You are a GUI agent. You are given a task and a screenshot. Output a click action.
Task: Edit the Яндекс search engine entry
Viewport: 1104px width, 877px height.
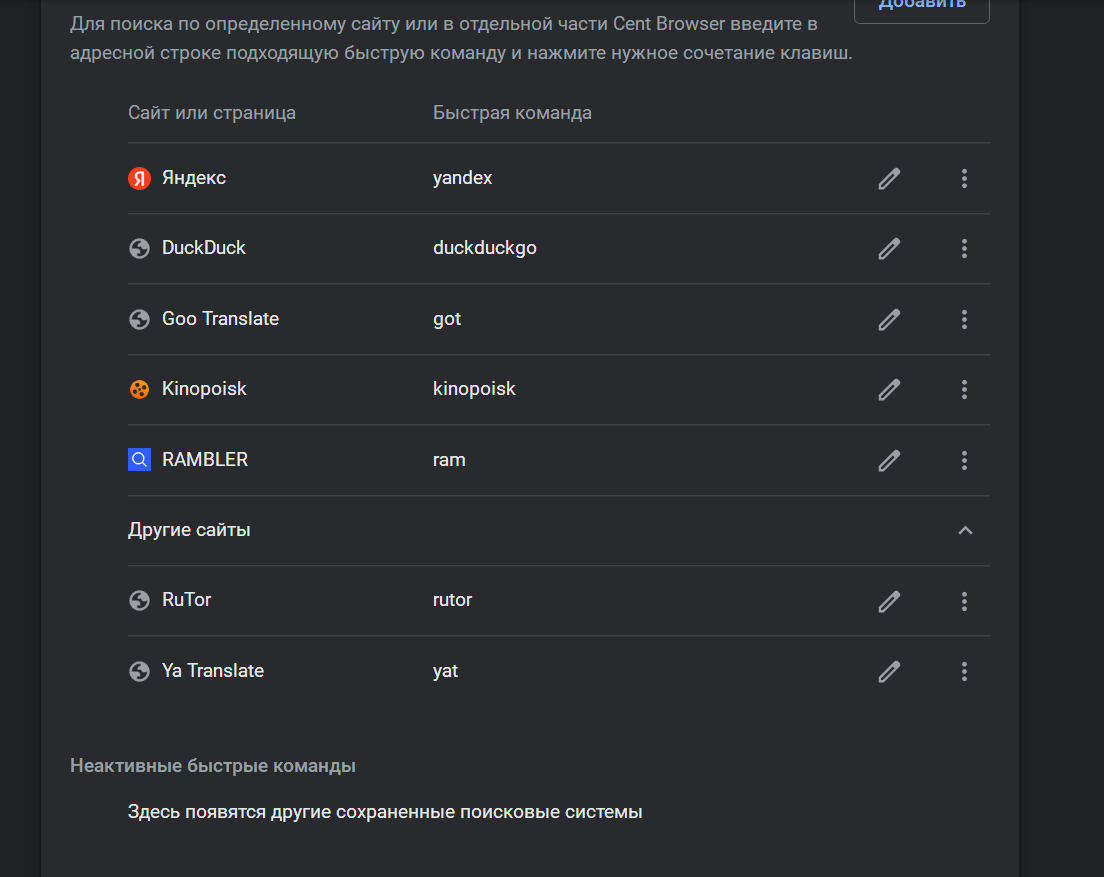889,179
